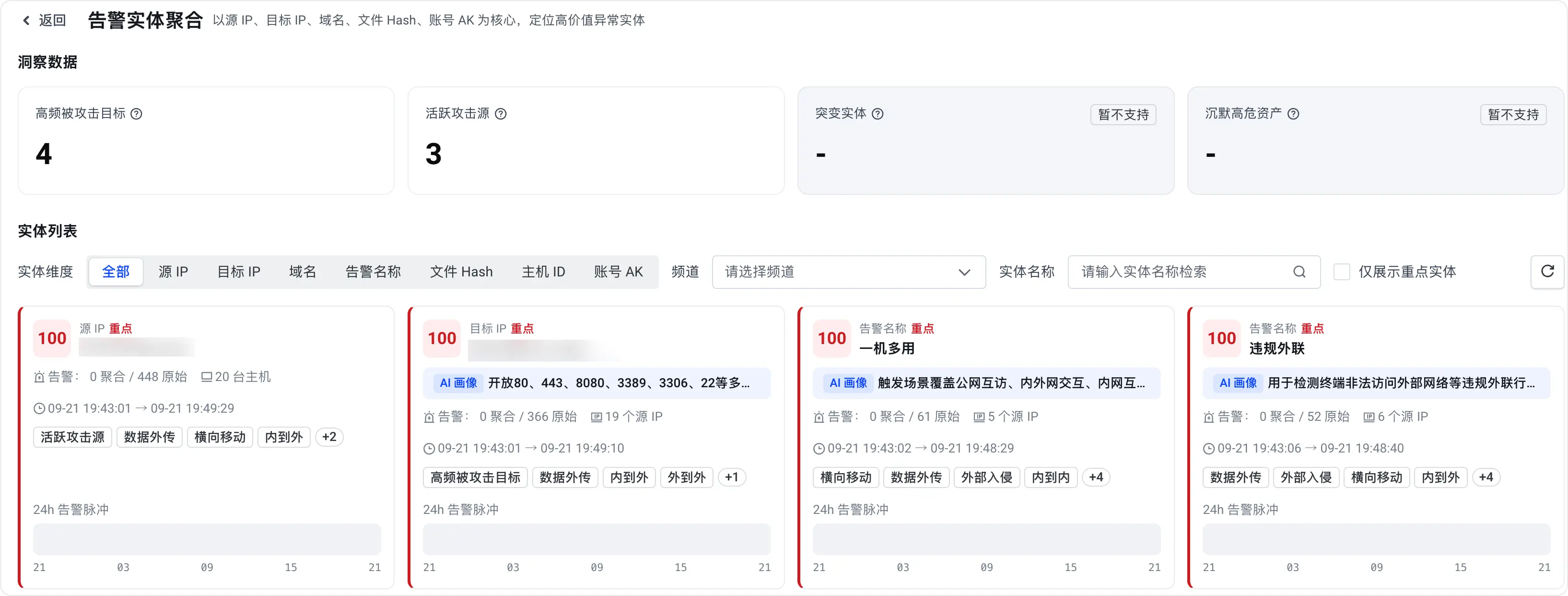Viewport: 1568px width, 596px height.
Task: Click source IP icon beside 6 个源 IP
Action: (x=1369, y=417)
